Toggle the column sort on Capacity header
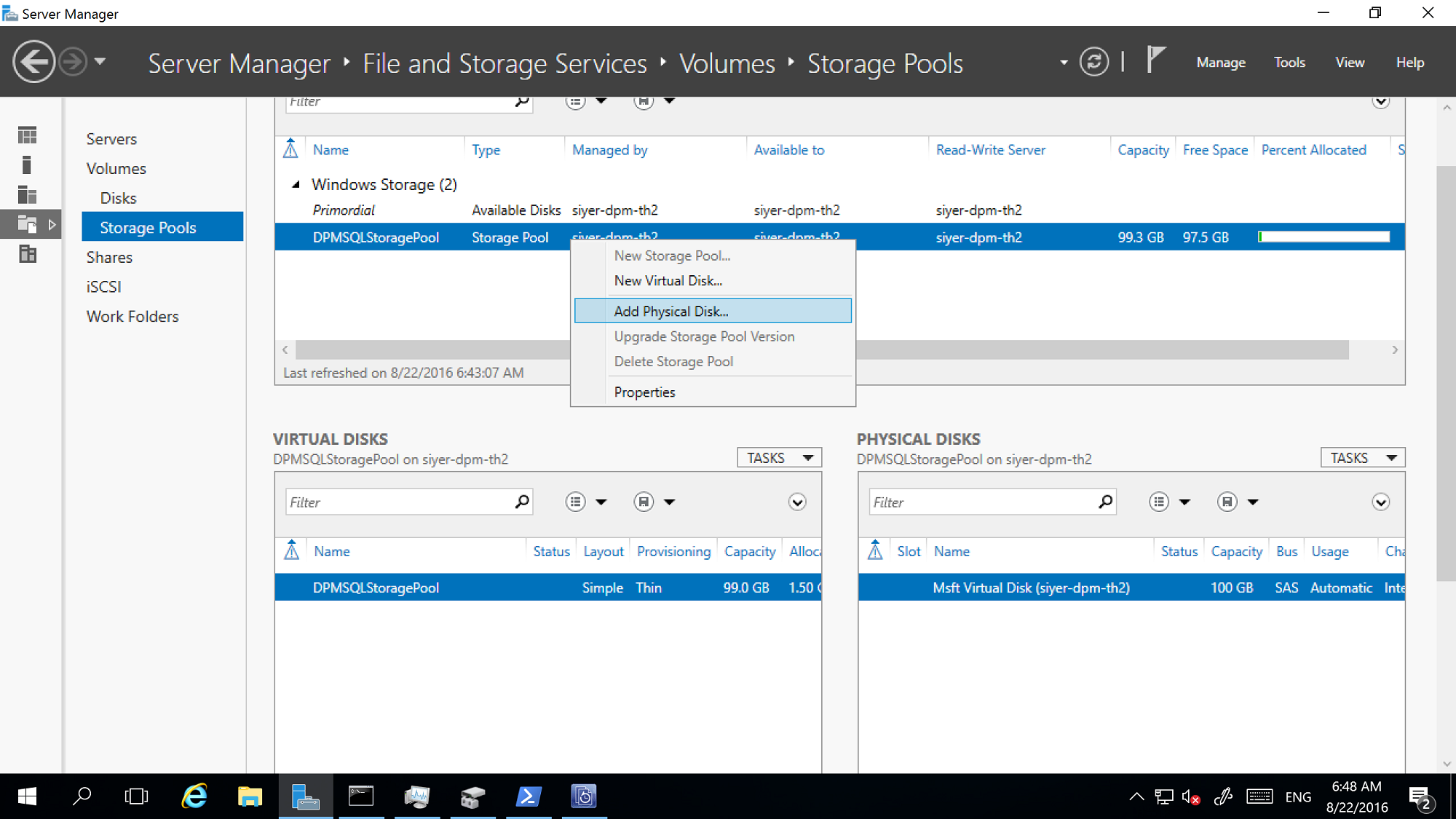Image resolution: width=1456 pixels, height=819 pixels. point(1143,149)
